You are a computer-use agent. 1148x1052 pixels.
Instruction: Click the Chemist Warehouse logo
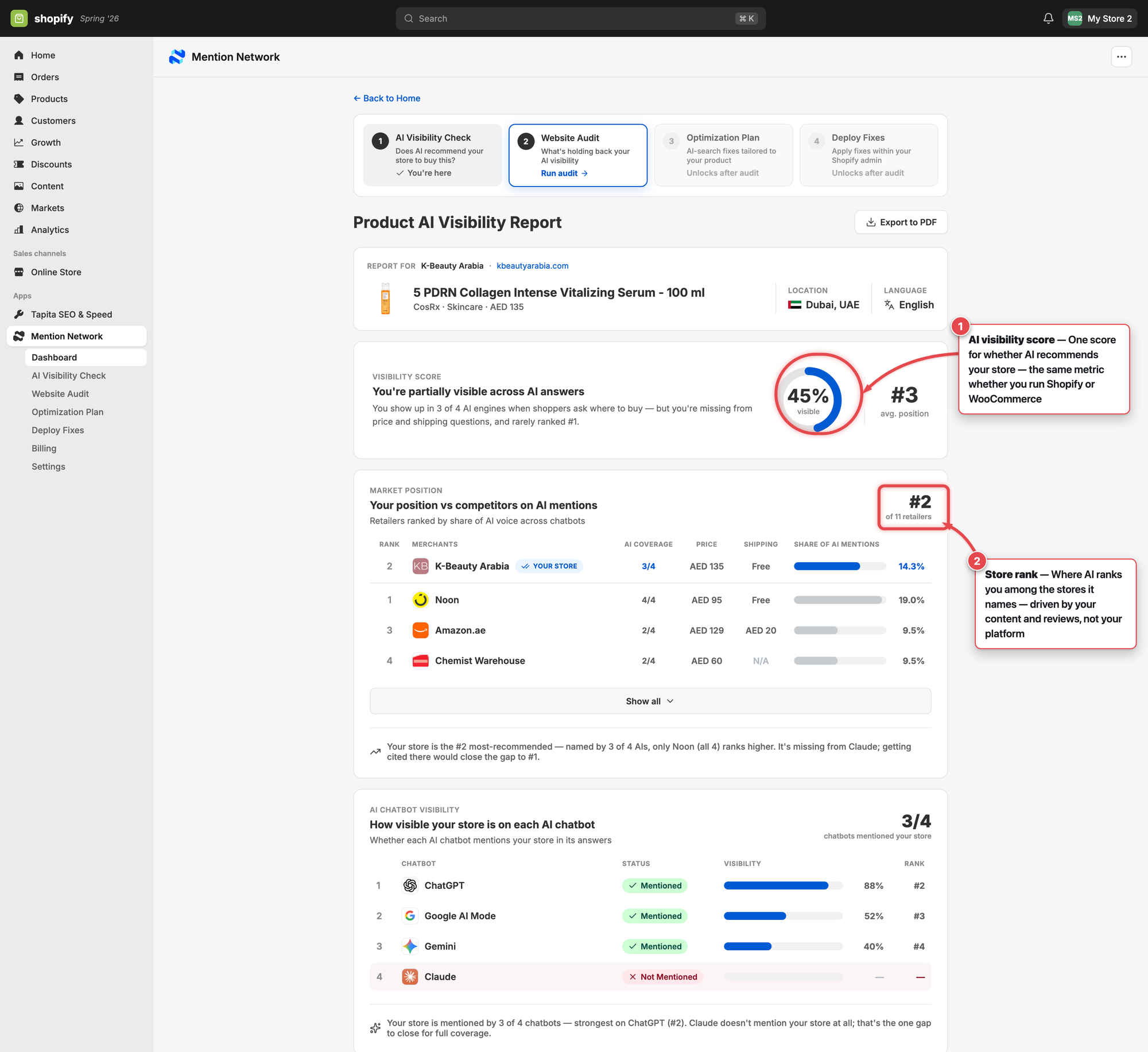(421, 661)
